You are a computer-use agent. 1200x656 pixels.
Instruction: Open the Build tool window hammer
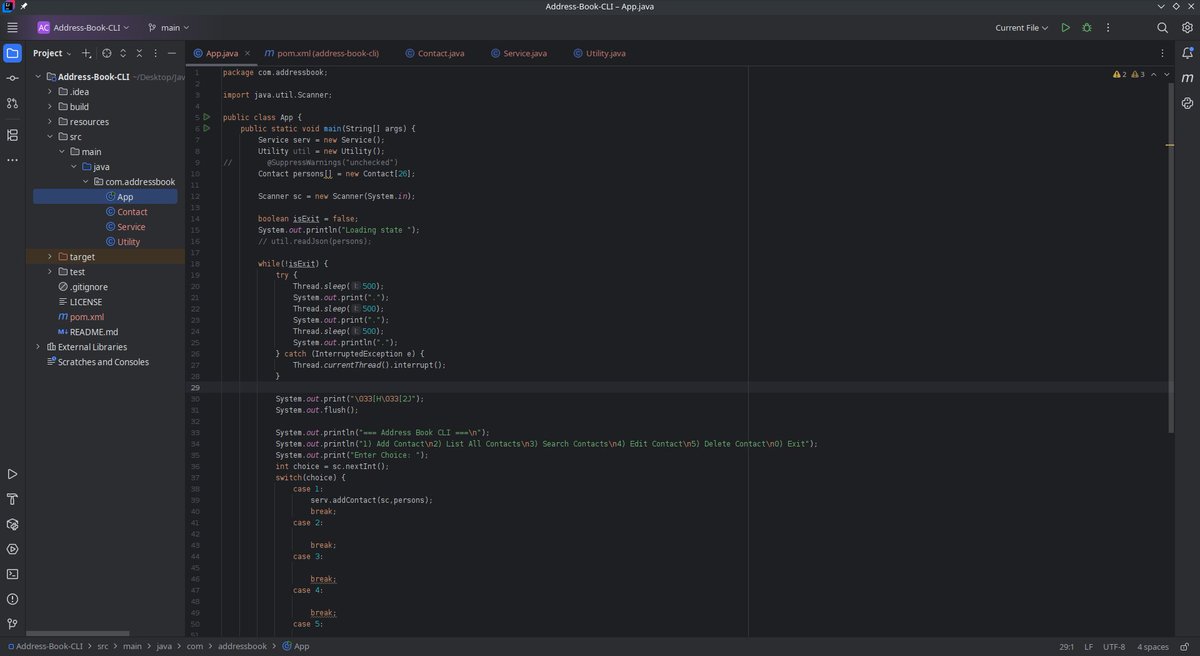click(x=12, y=499)
